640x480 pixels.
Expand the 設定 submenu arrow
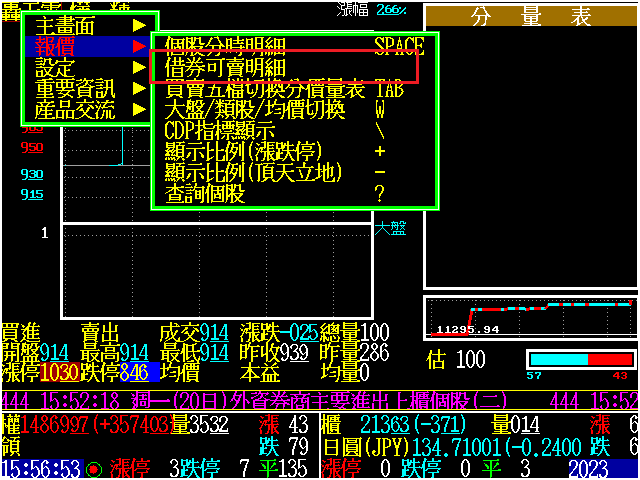pos(140,68)
